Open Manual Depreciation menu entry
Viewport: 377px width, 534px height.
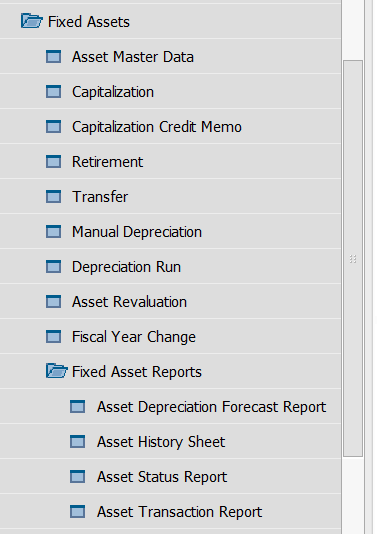[137, 232]
